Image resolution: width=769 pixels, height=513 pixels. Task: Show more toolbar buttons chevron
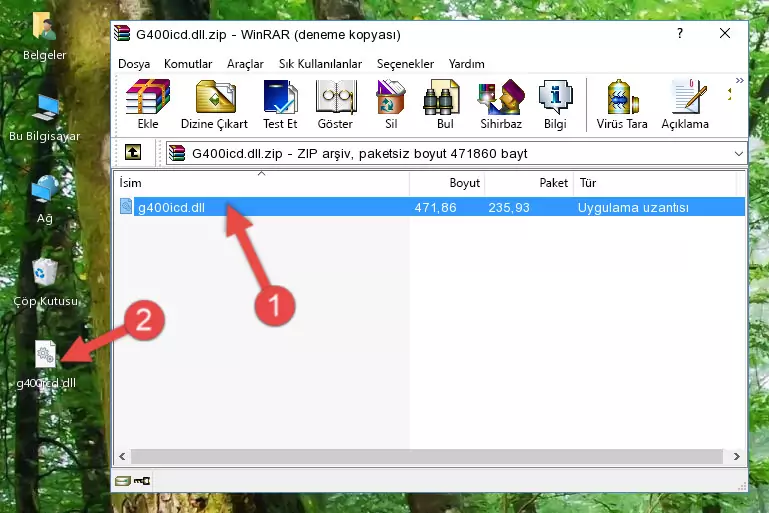pyautogui.click(x=739, y=80)
